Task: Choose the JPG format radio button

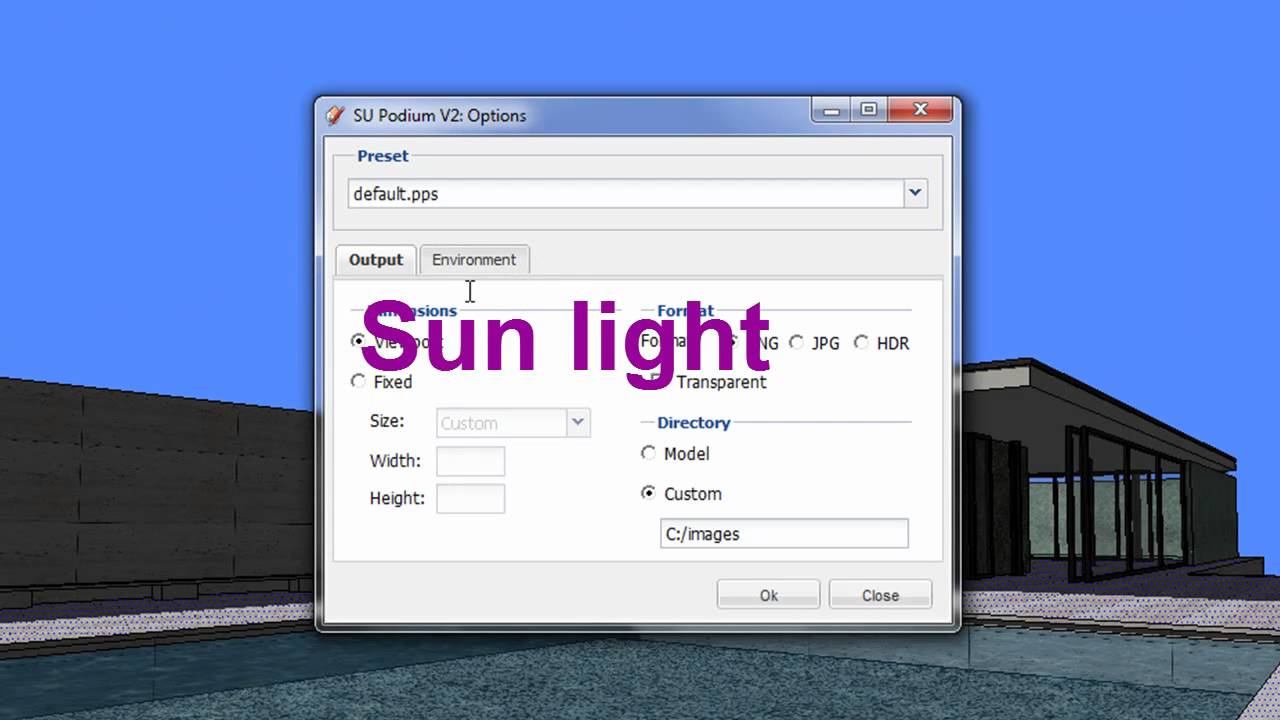Action: tap(796, 342)
